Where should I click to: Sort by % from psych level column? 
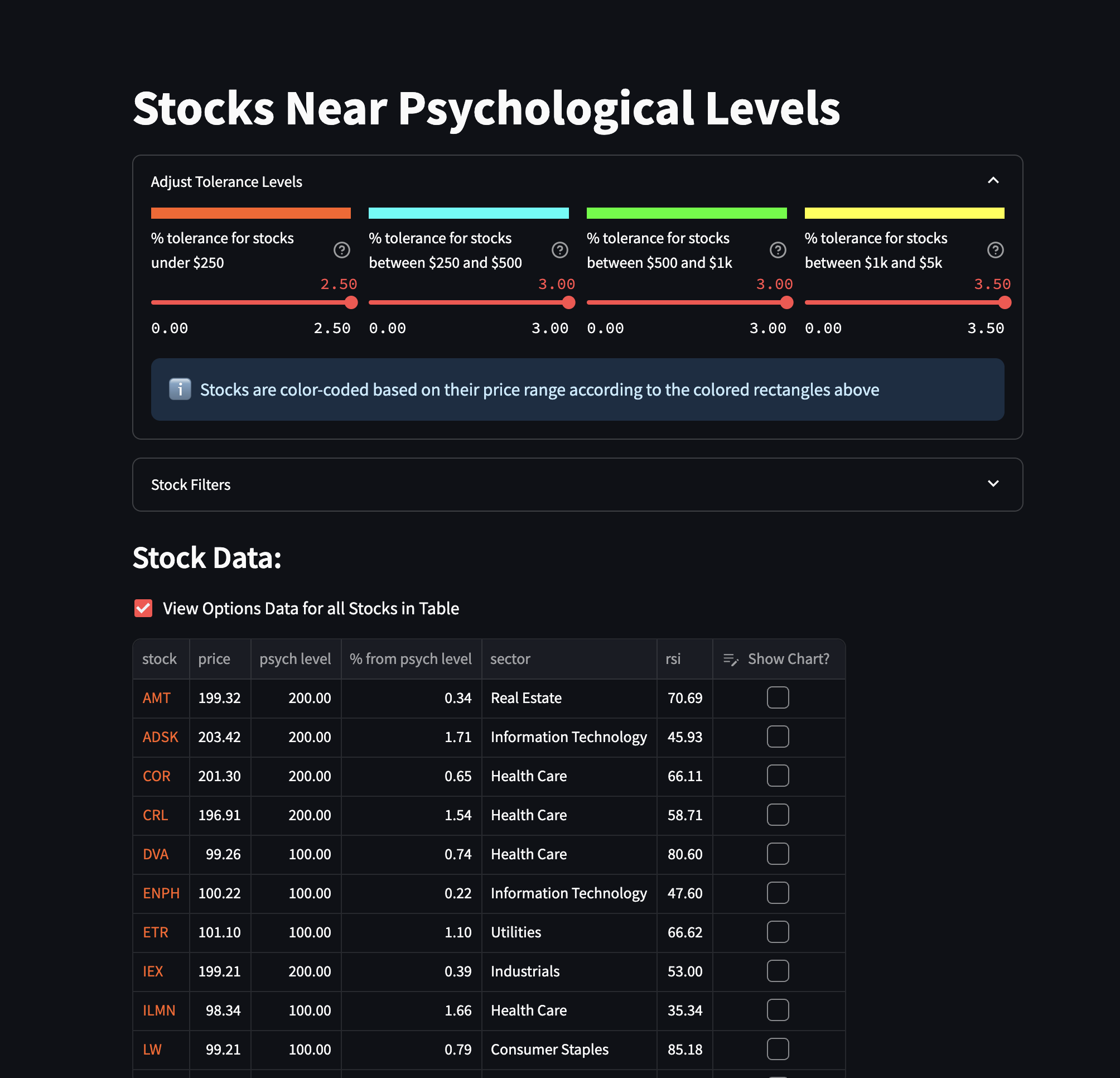(411, 659)
